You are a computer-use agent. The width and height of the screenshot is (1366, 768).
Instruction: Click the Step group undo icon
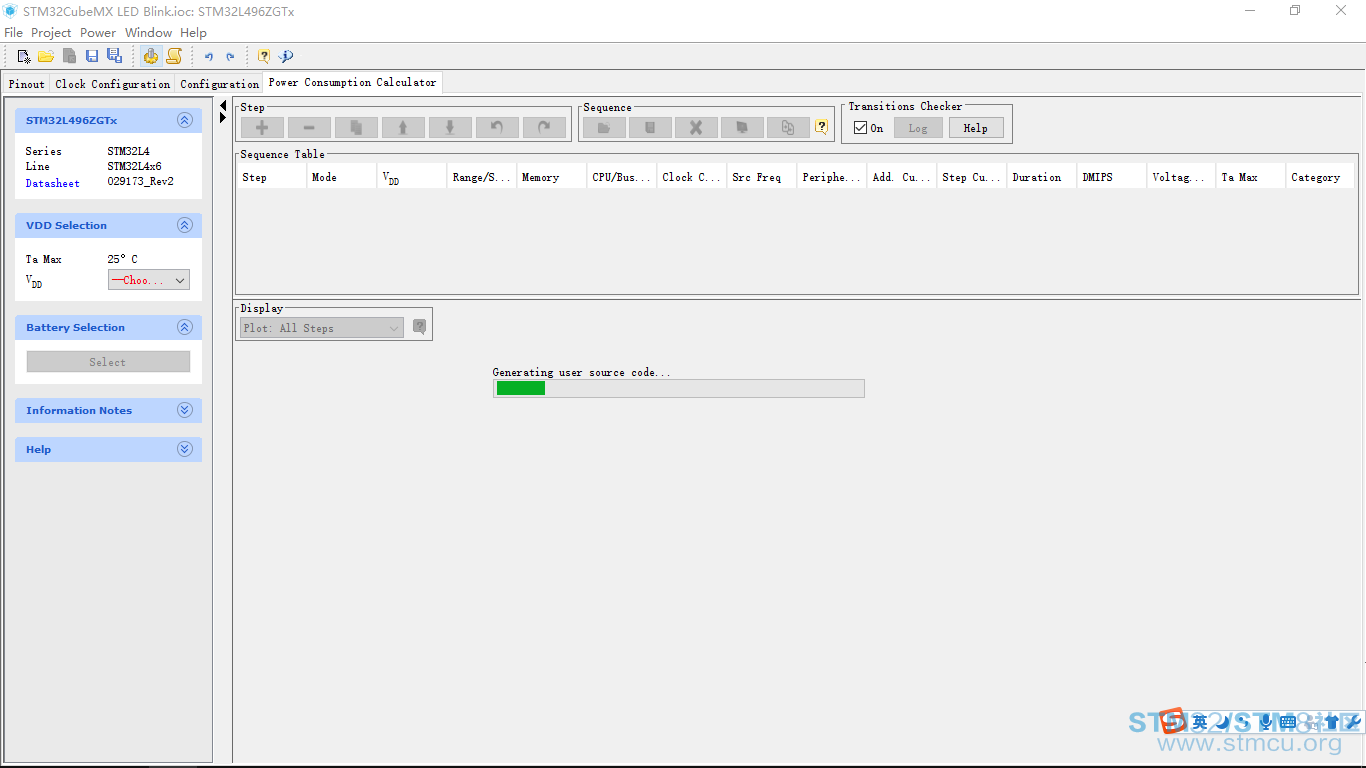click(x=497, y=128)
